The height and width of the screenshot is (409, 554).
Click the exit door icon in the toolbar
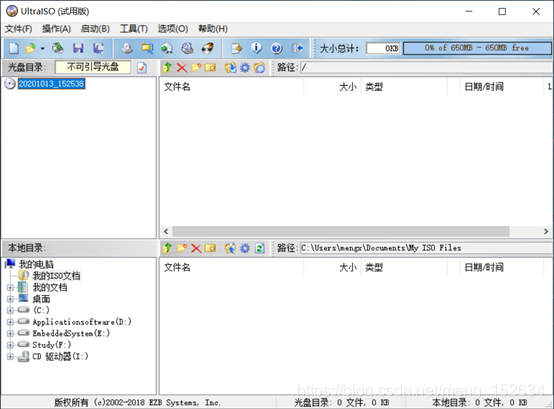pyautogui.click(x=297, y=48)
